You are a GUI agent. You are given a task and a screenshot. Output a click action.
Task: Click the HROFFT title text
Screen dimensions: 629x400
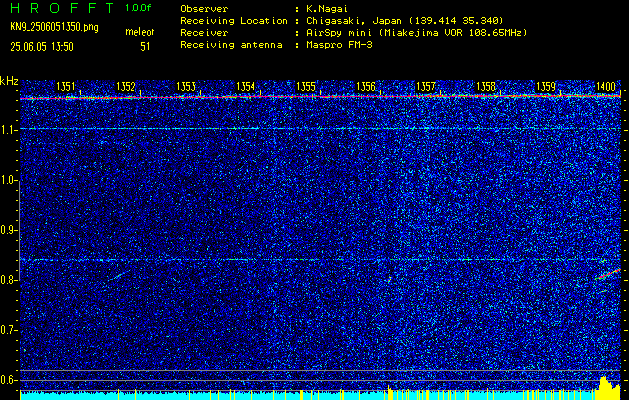coord(62,8)
